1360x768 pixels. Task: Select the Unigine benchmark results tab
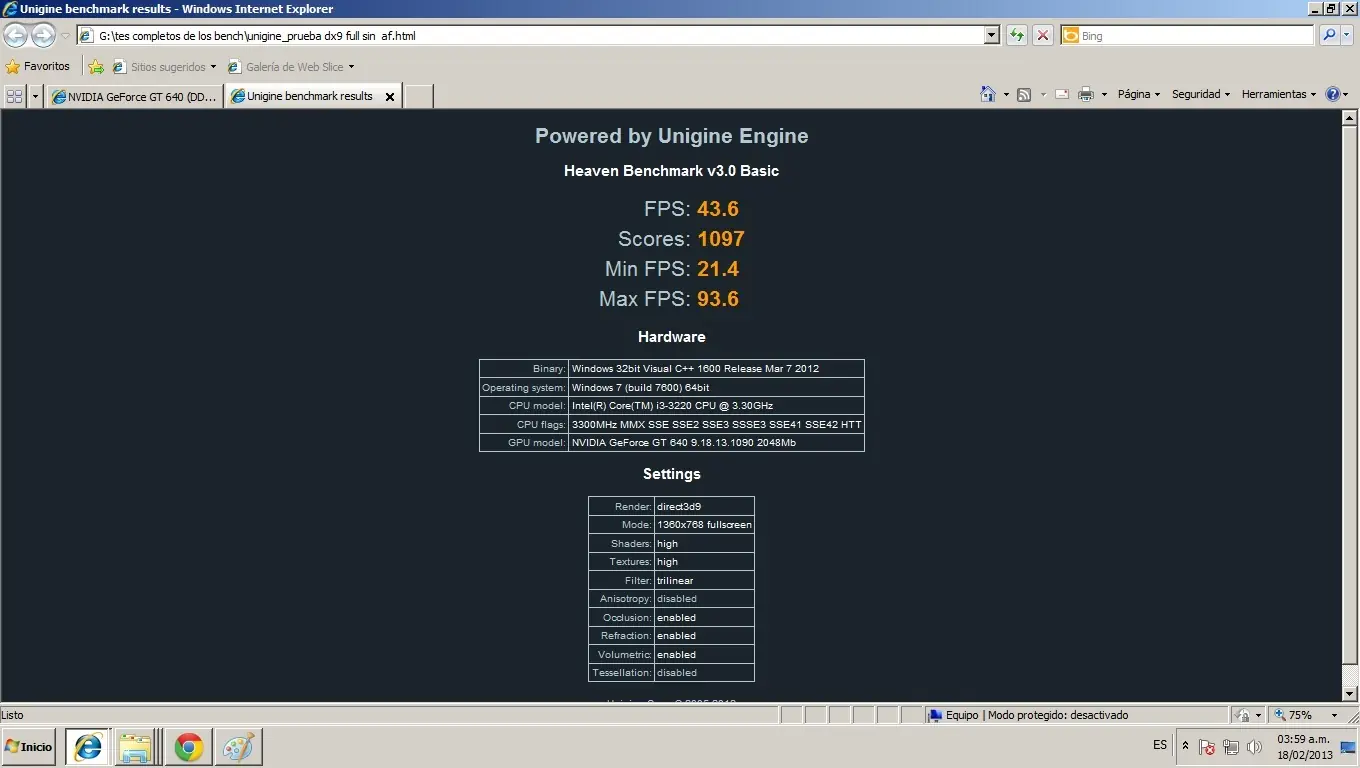[x=313, y=96]
